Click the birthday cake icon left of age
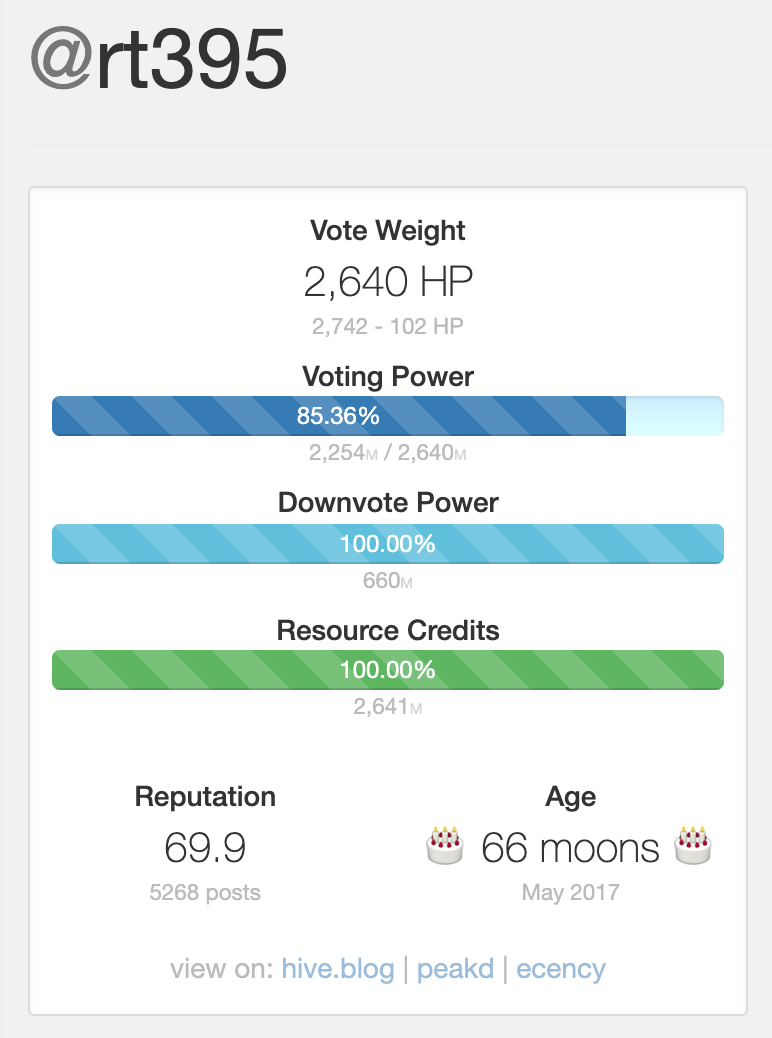This screenshot has width=772, height=1038. [x=444, y=846]
